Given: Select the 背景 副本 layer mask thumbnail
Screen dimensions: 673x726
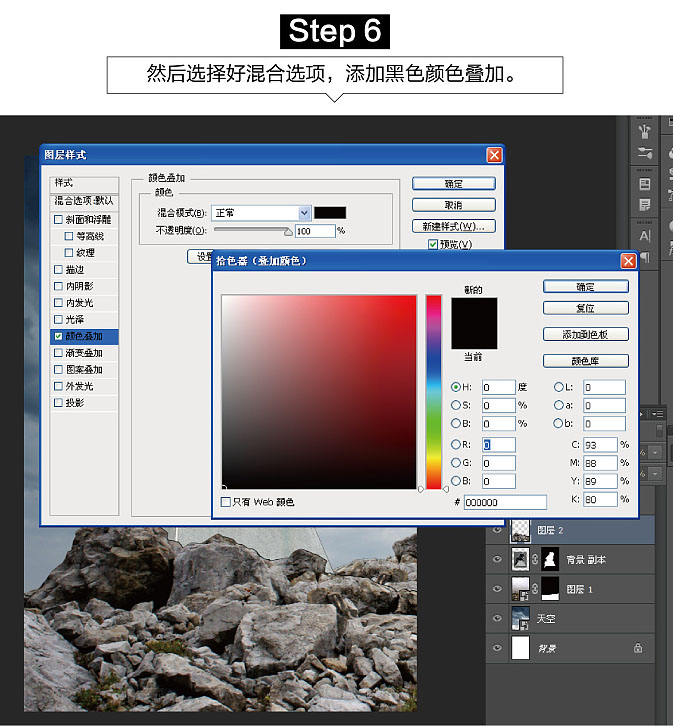Looking at the screenshot, I should pos(550,559).
